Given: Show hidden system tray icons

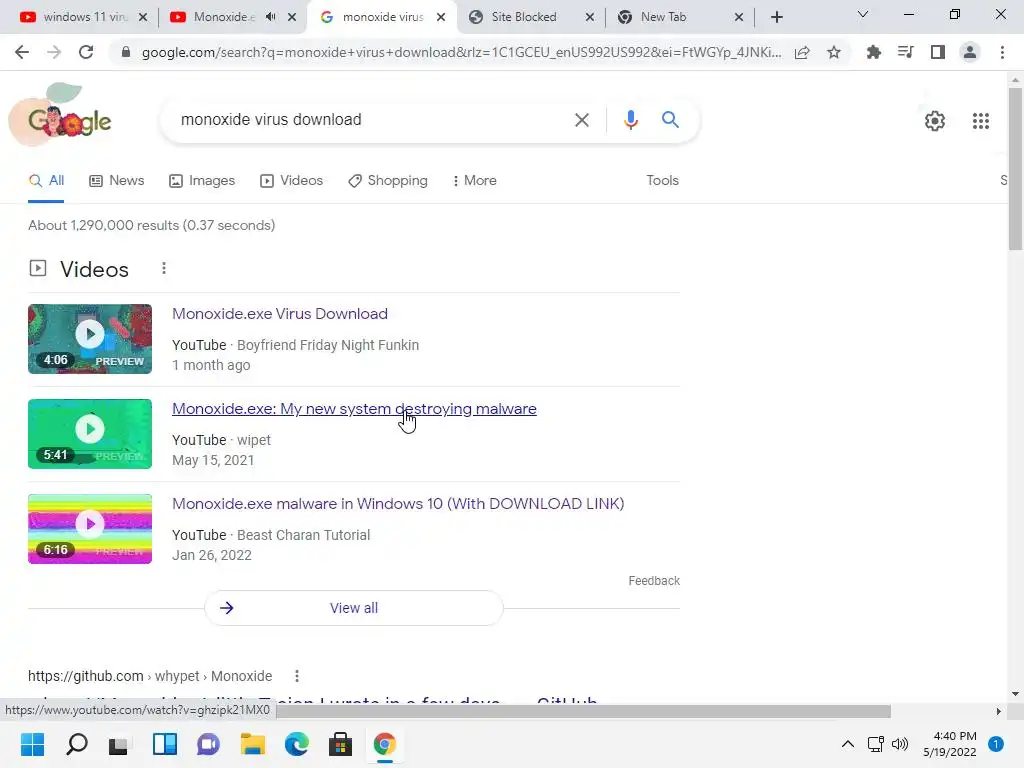Looking at the screenshot, I should pos(847,744).
